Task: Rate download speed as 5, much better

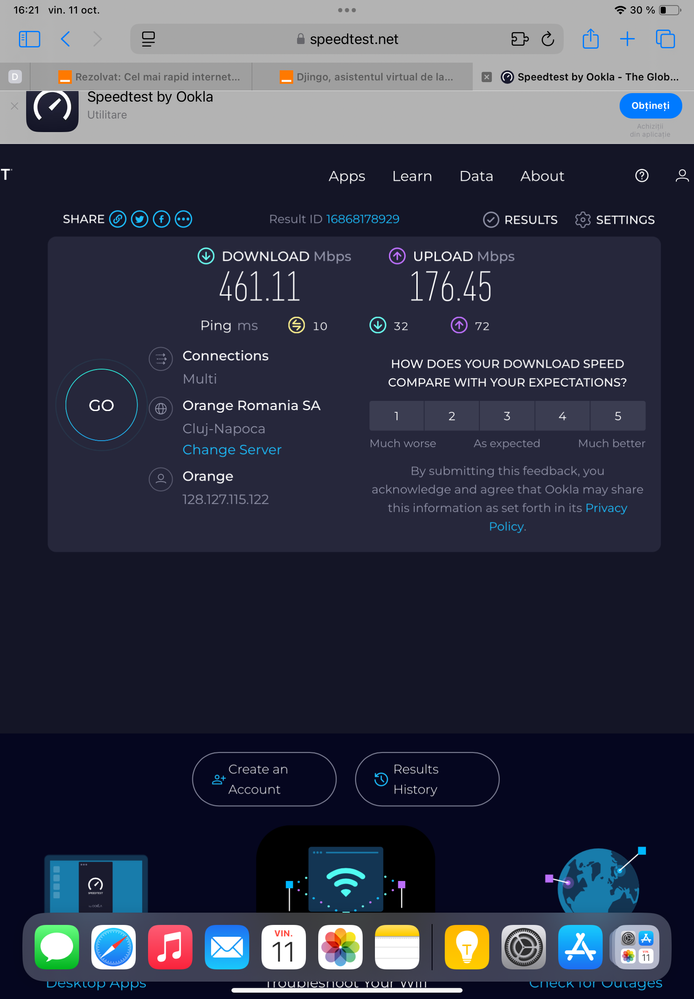Action: pyautogui.click(x=617, y=416)
